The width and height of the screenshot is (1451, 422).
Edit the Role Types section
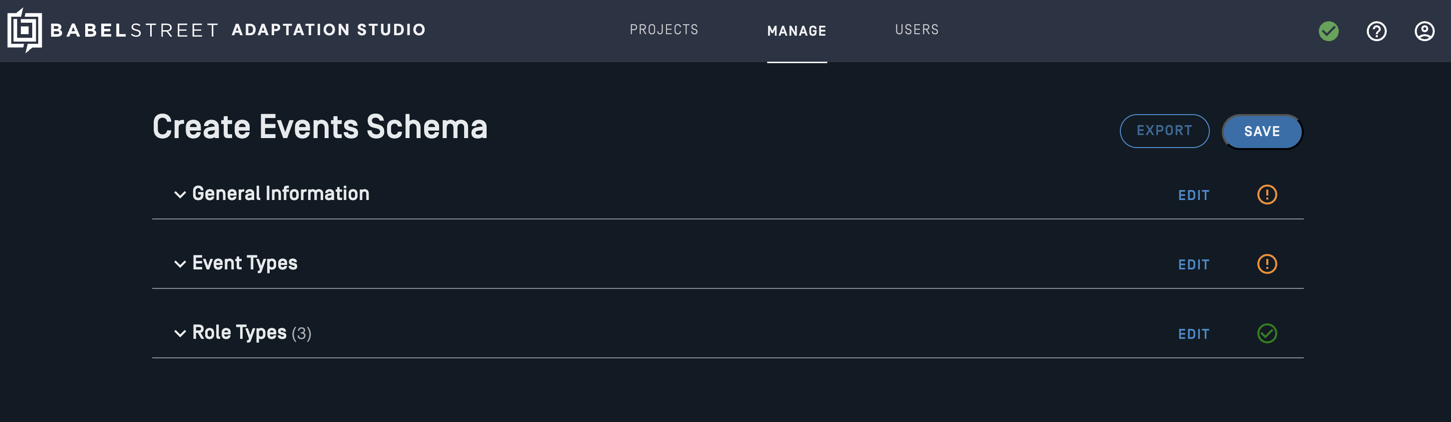click(1194, 335)
